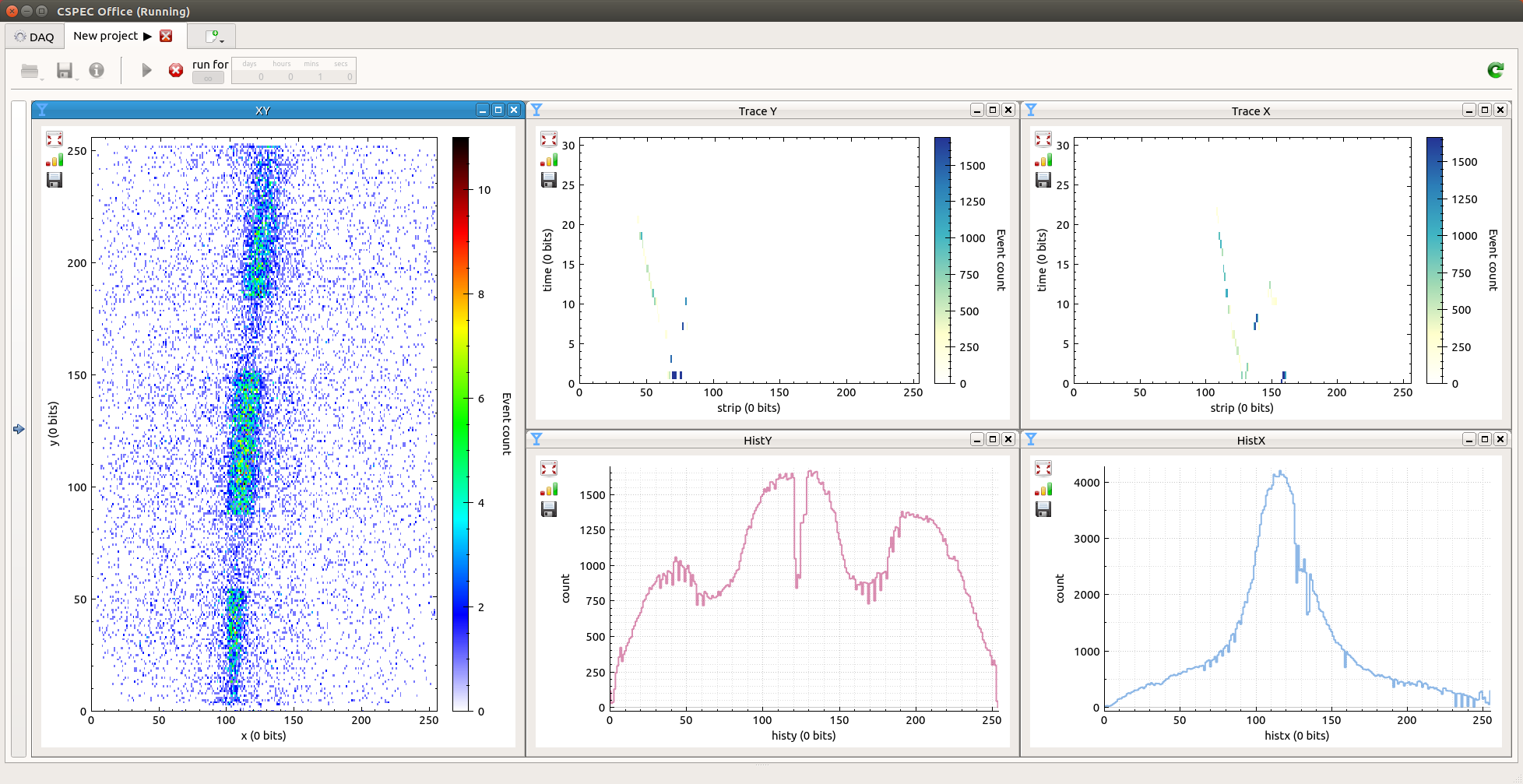Image resolution: width=1523 pixels, height=784 pixels.
Task: Click zoom-to-fit icon in XY plot
Action: (55, 139)
